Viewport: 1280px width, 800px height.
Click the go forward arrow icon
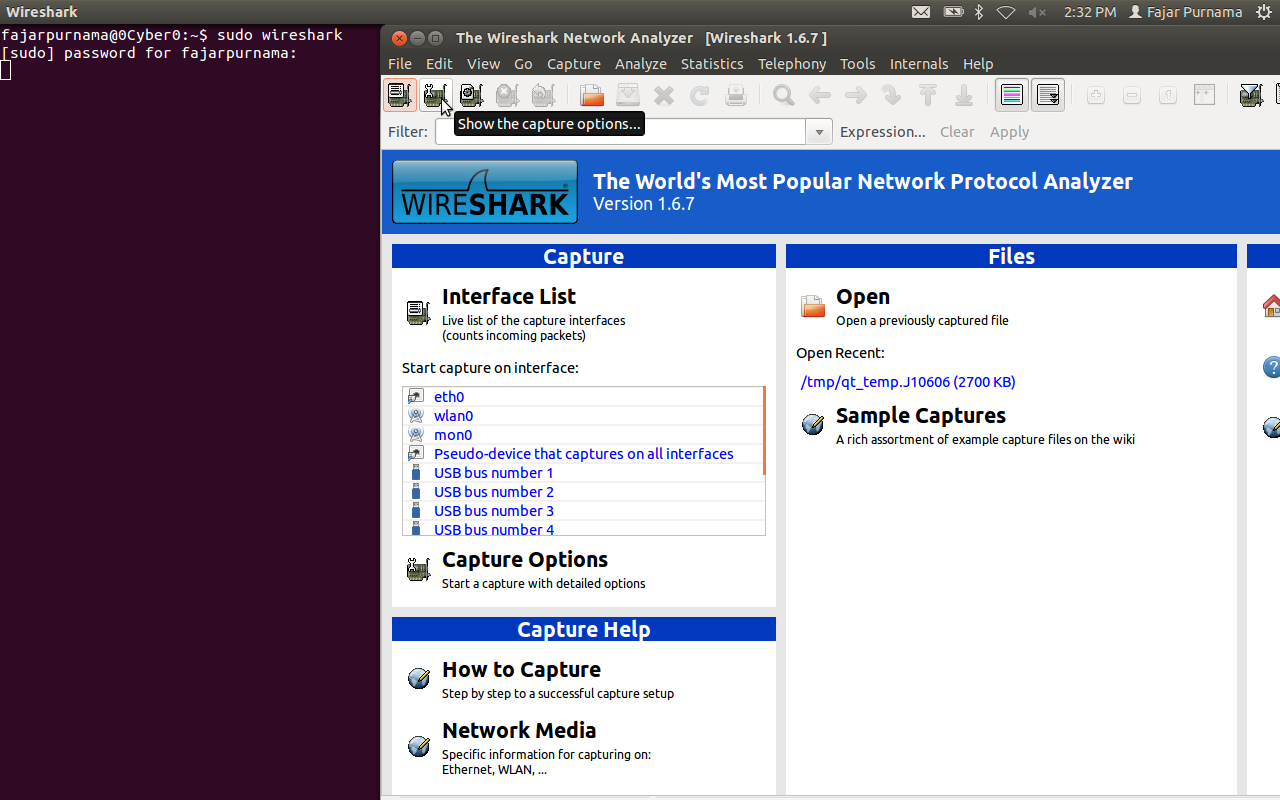tap(856, 95)
